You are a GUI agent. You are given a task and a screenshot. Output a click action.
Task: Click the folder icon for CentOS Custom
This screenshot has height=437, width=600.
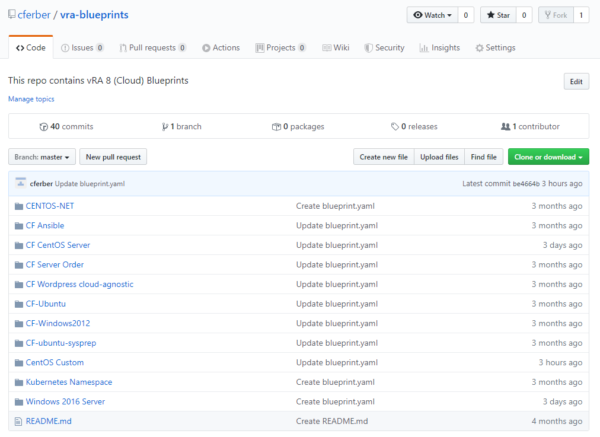coord(19,363)
